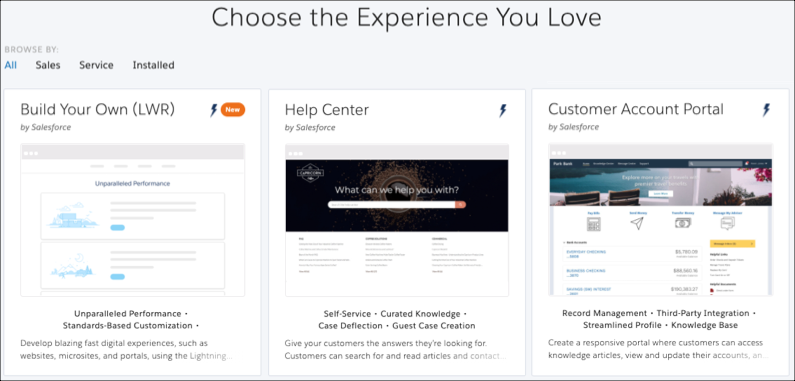
Task: Click 'Self-Service' feature text
Action: (x=347, y=314)
